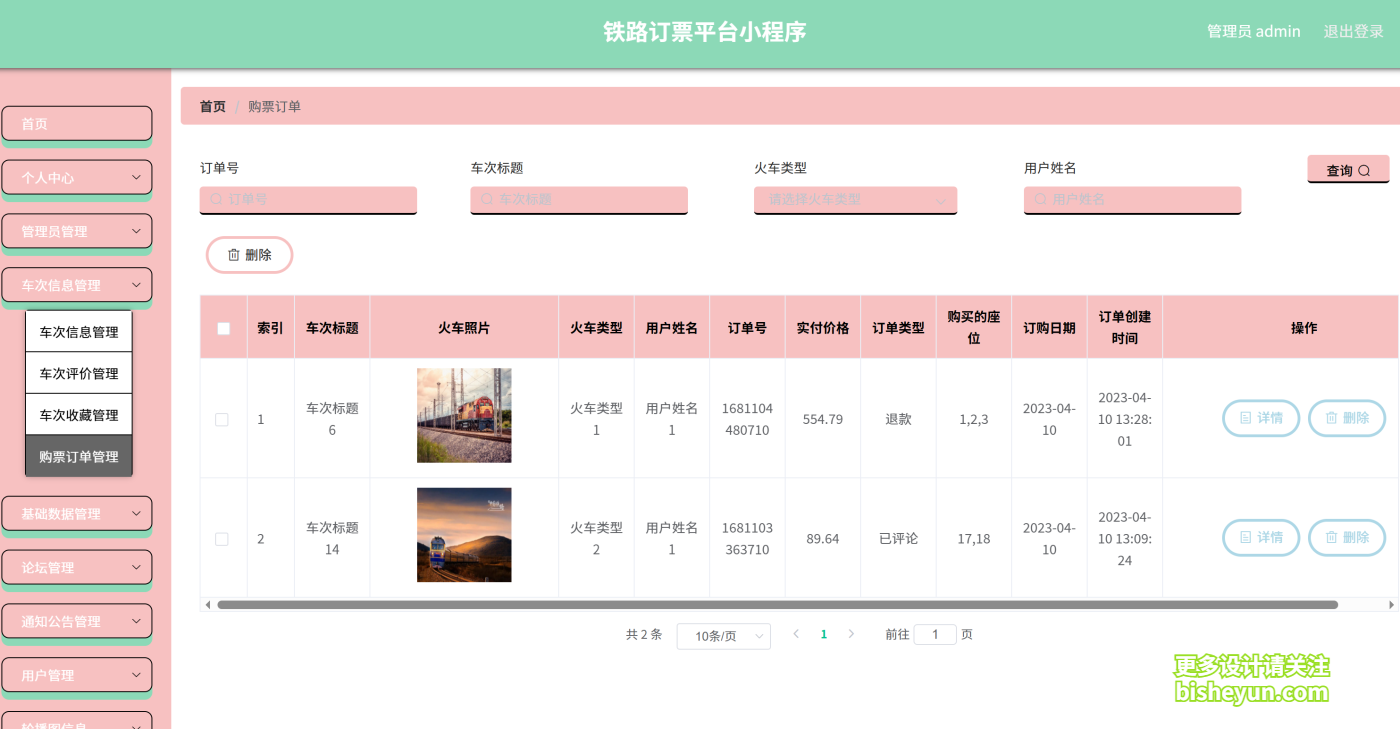
Task: Expand the 论坛管理 sidebar section
Action: [x=77, y=567]
